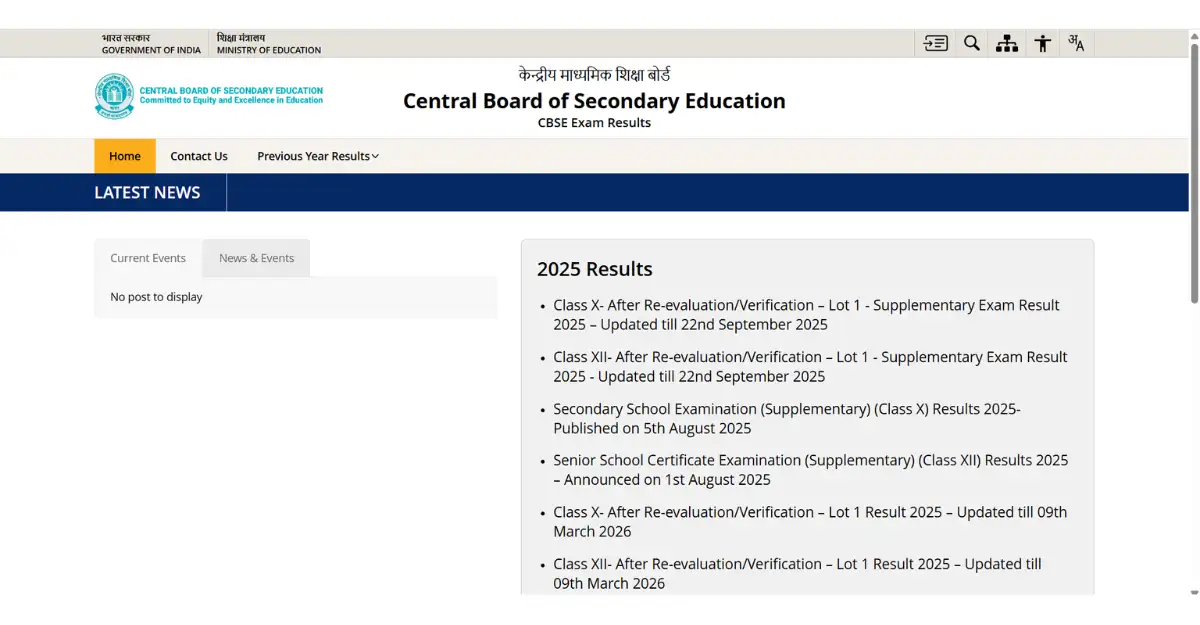Open the Contact Us menu item

tap(199, 156)
